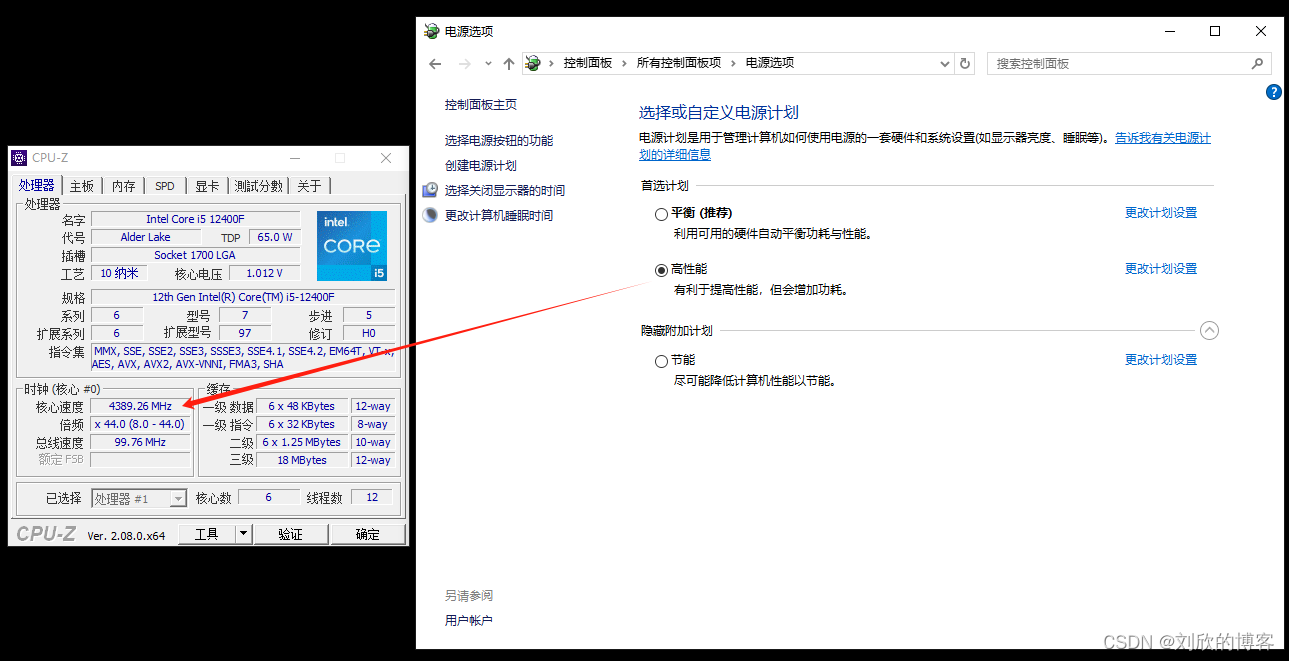The width and height of the screenshot is (1289, 661).
Task: Expand chevron after 所有控制面板项 breadcrumb
Action: [x=734, y=63]
